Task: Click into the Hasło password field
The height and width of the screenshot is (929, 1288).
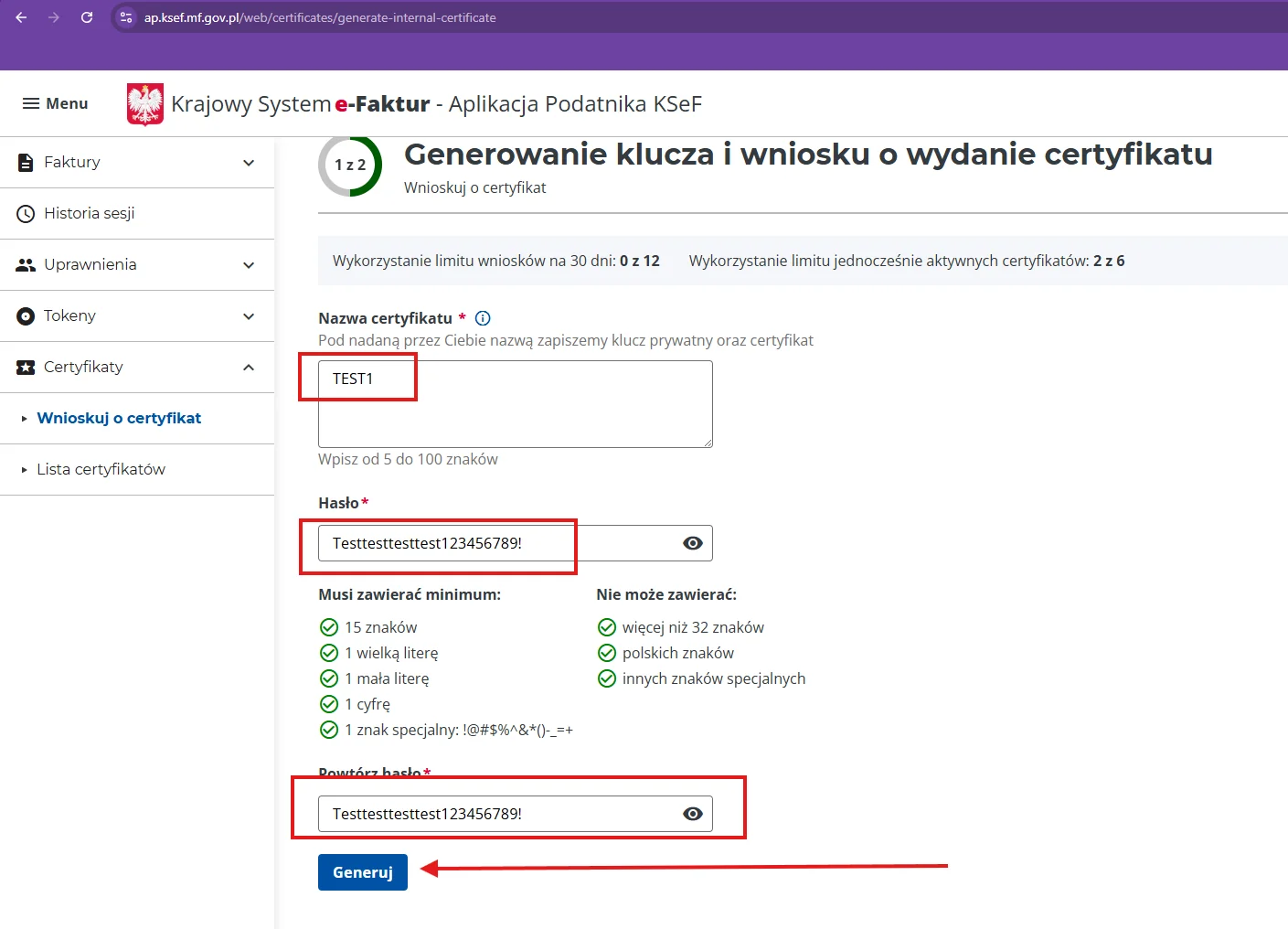Action: (x=516, y=543)
